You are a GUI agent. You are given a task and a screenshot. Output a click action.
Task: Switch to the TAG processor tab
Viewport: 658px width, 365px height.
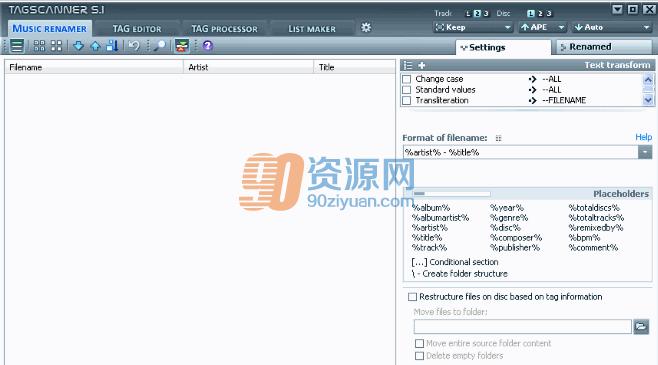click(225, 29)
